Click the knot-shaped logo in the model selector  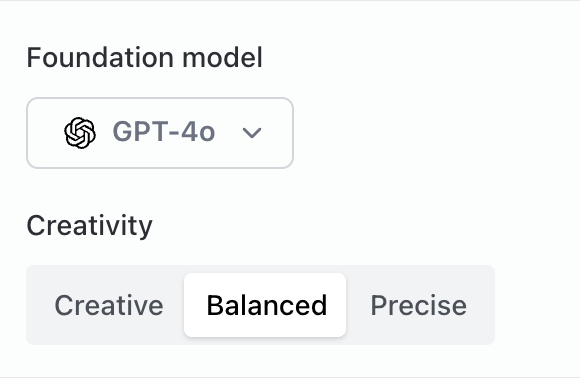click(80, 133)
